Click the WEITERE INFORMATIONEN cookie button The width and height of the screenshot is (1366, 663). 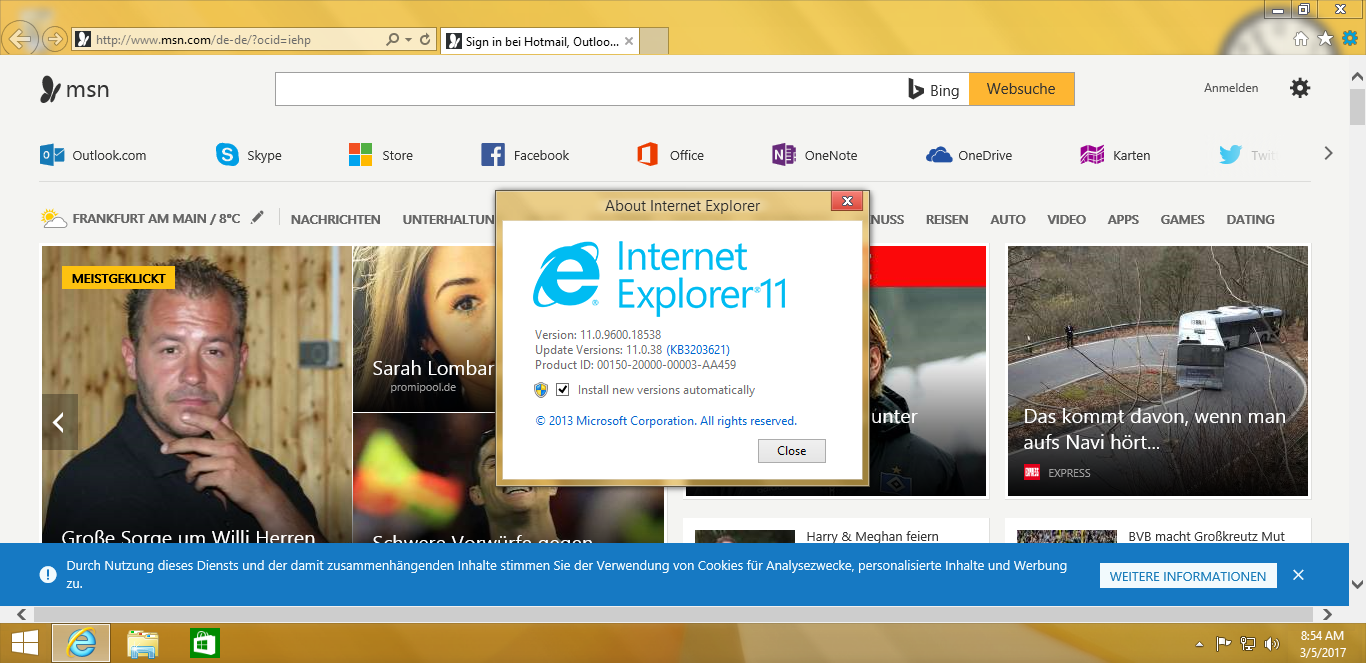(x=1188, y=576)
